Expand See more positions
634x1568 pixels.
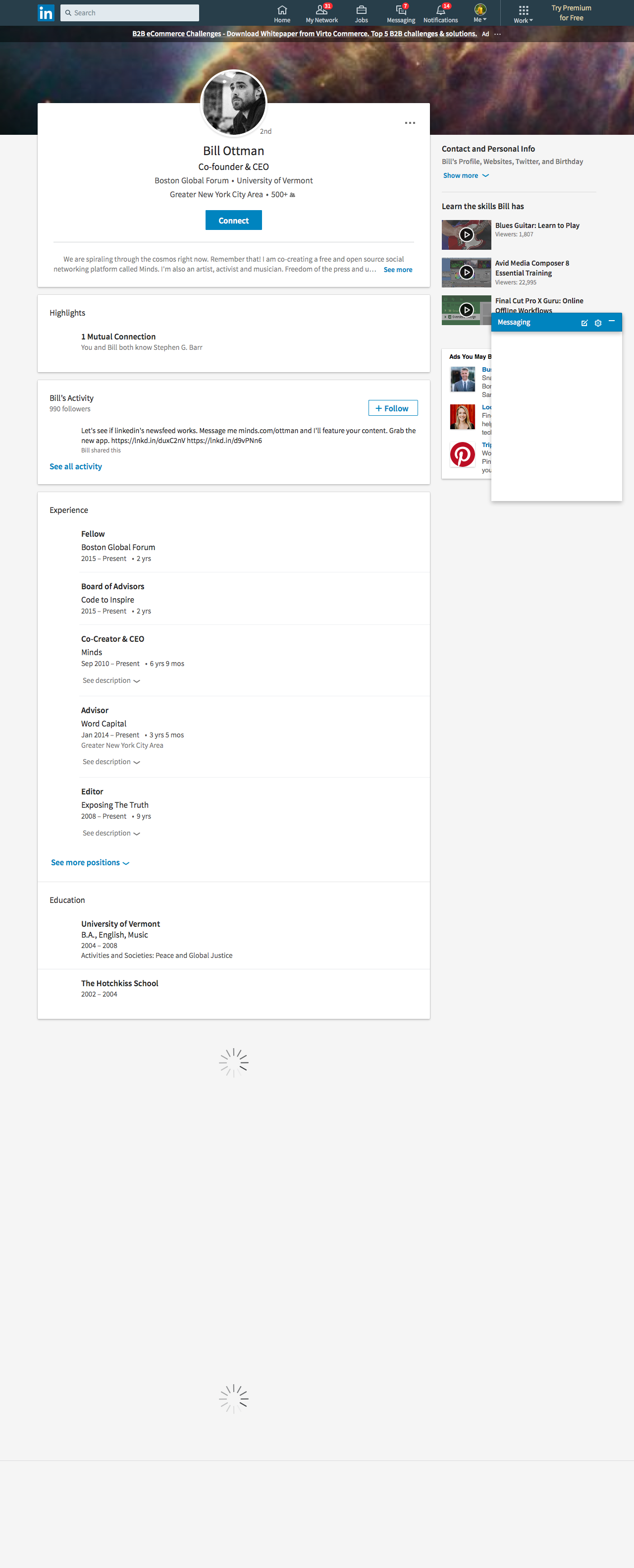90,863
